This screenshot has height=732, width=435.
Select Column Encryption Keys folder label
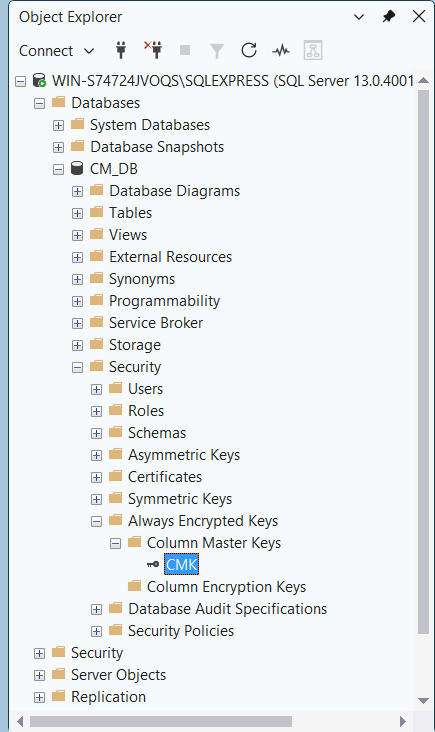[226, 587]
